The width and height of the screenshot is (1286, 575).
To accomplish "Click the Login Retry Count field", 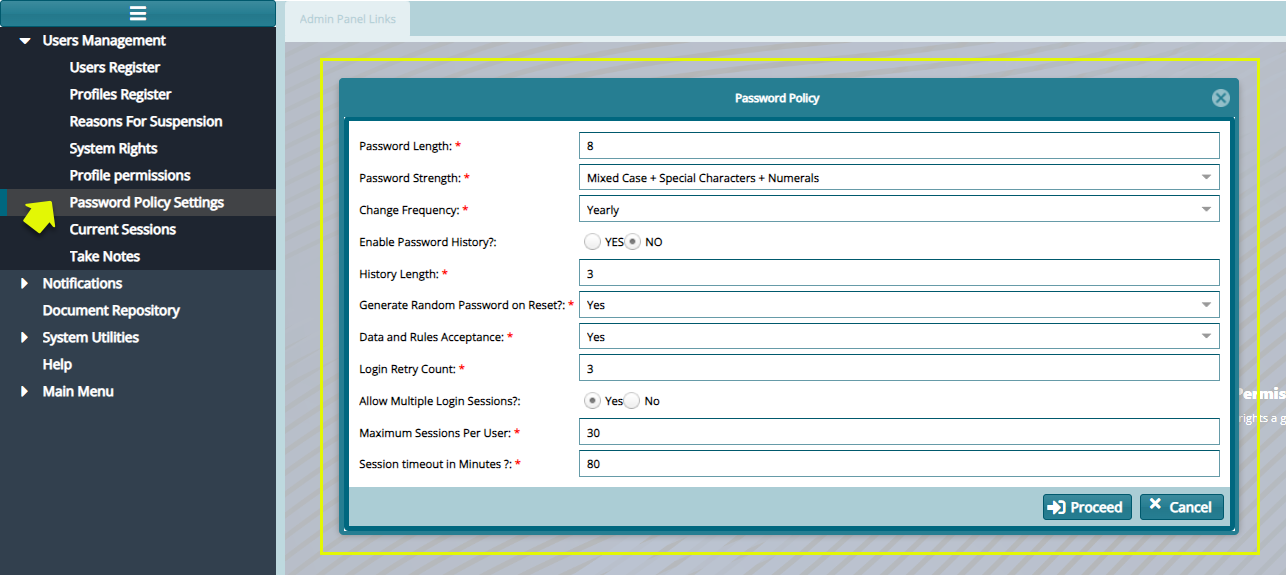I will (899, 368).
